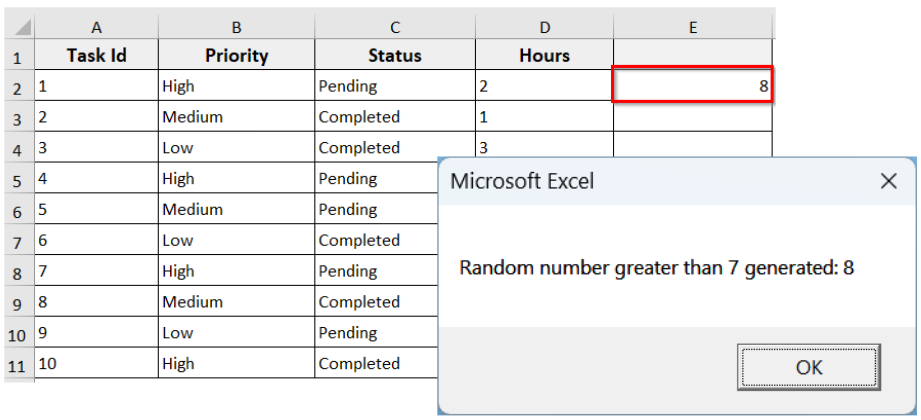This screenshot has width=921, height=420.
Task: Select row 11 header
Action: point(17,365)
